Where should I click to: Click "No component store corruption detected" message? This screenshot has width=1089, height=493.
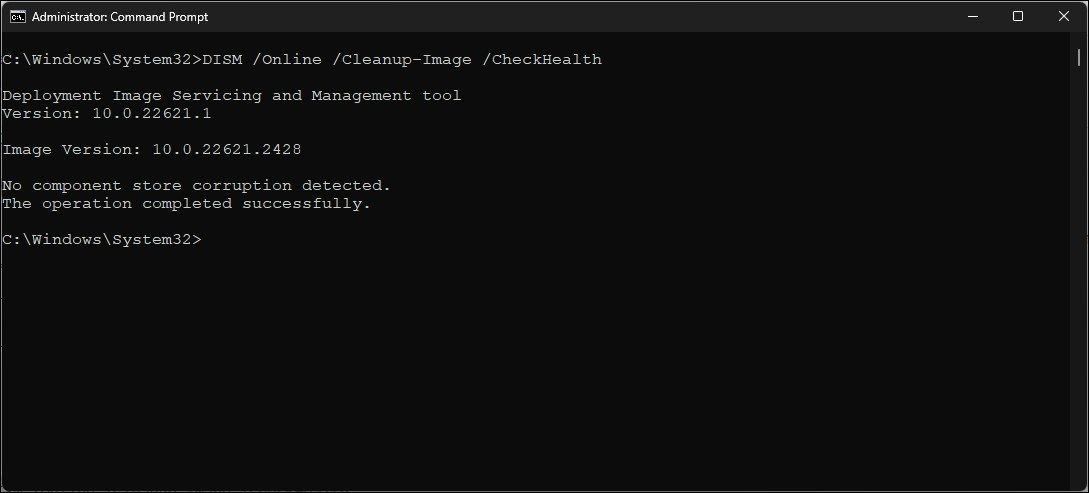(197, 185)
